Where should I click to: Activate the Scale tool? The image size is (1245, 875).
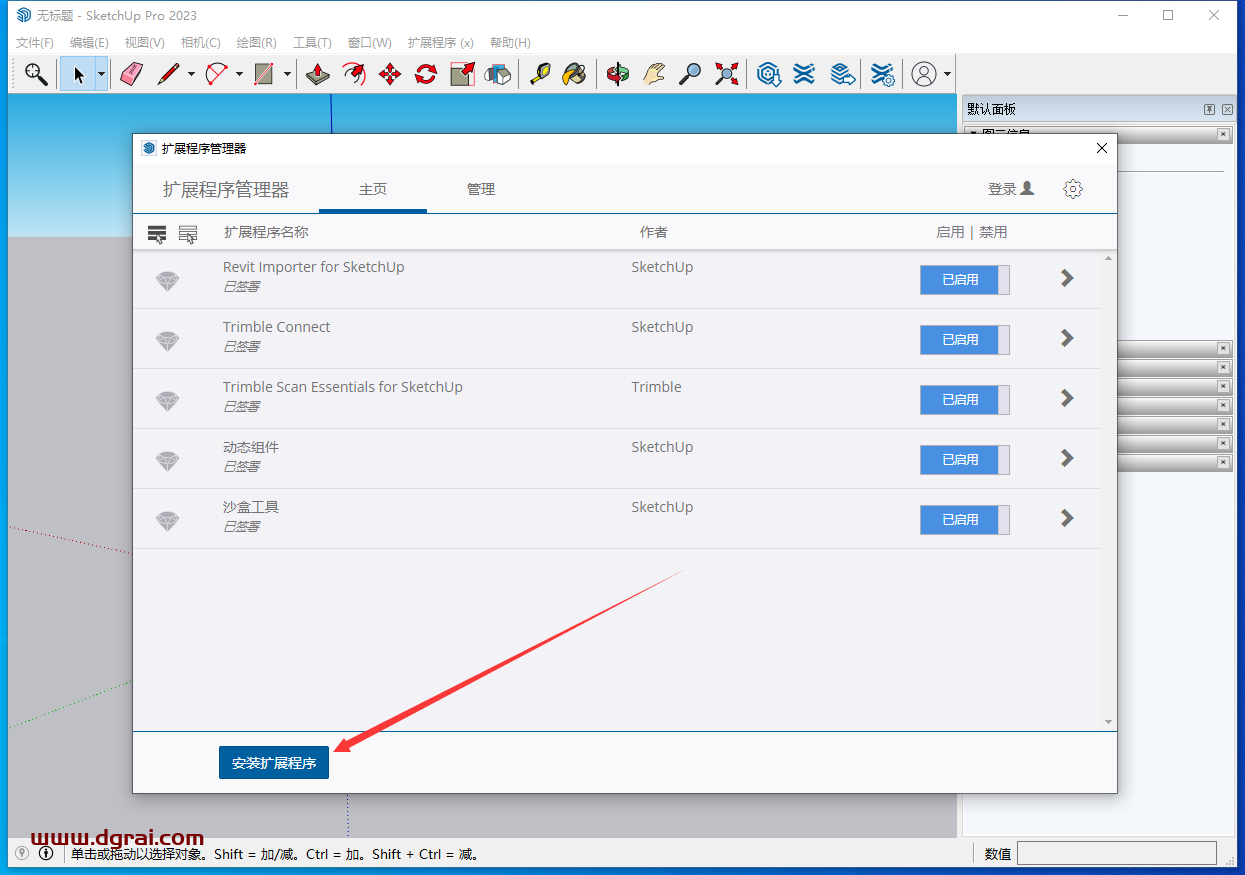click(x=462, y=74)
